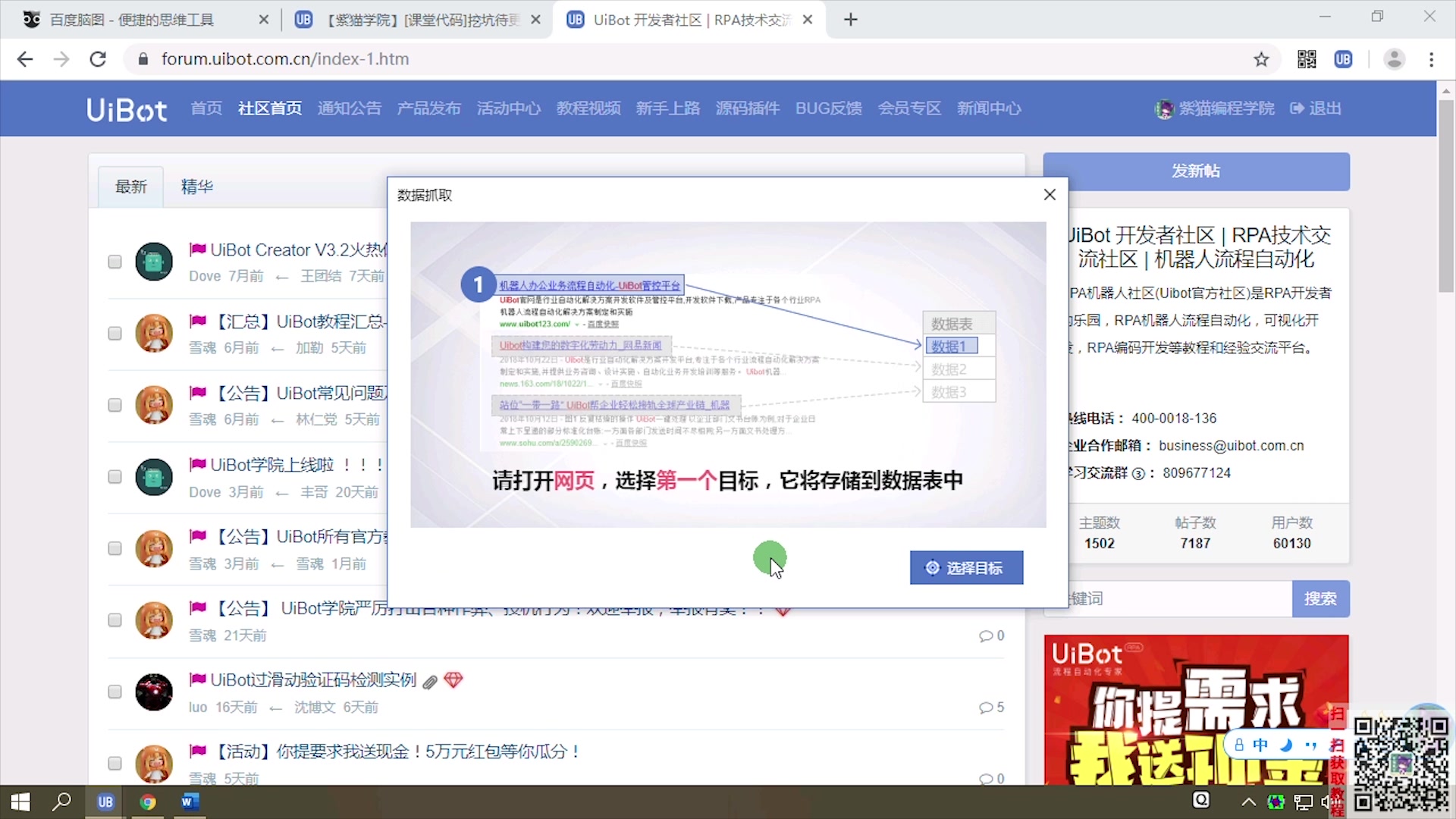Switch to the 百度脑图 tab
Viewport: 1456px width, 819px height.
click(133, 20)
